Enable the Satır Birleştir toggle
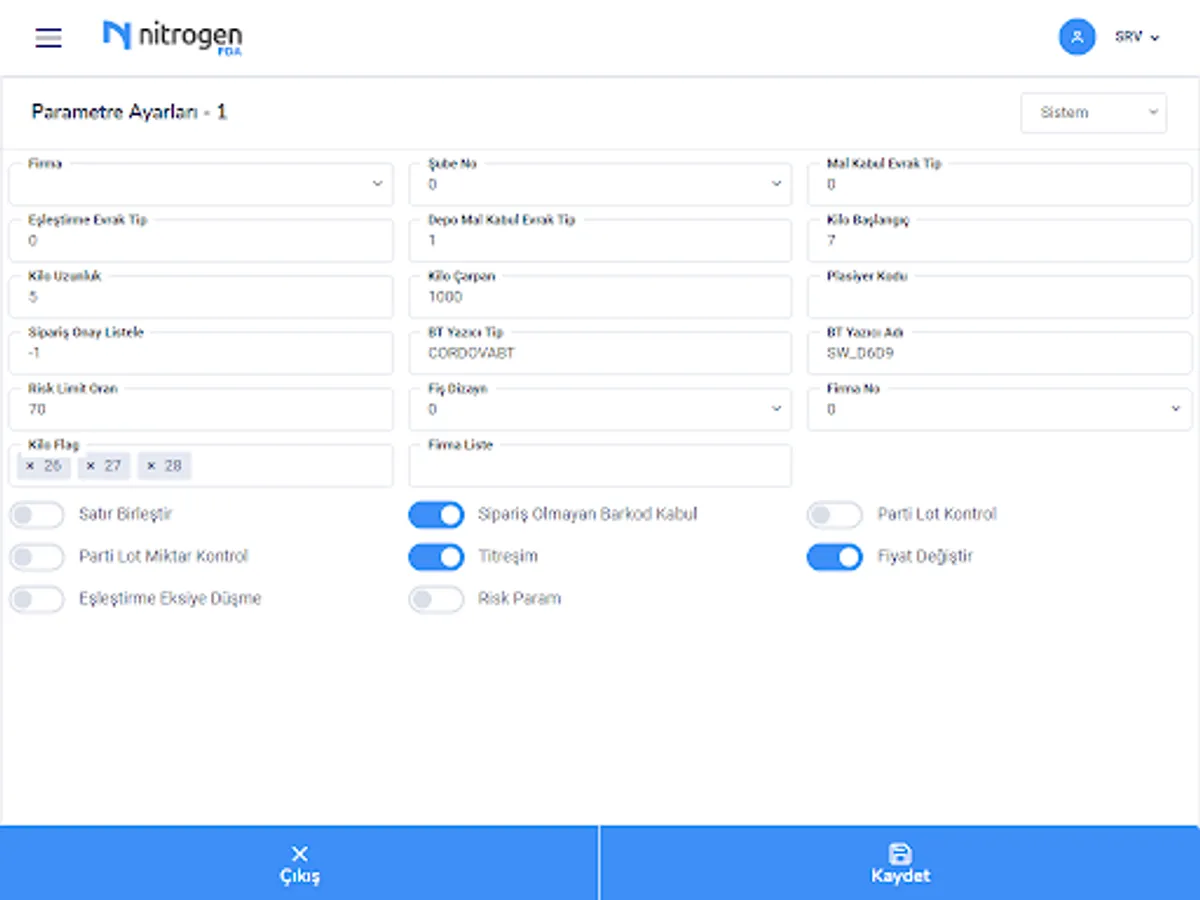This screenshot has width=1200, height=900. click(x=37, y=514)
